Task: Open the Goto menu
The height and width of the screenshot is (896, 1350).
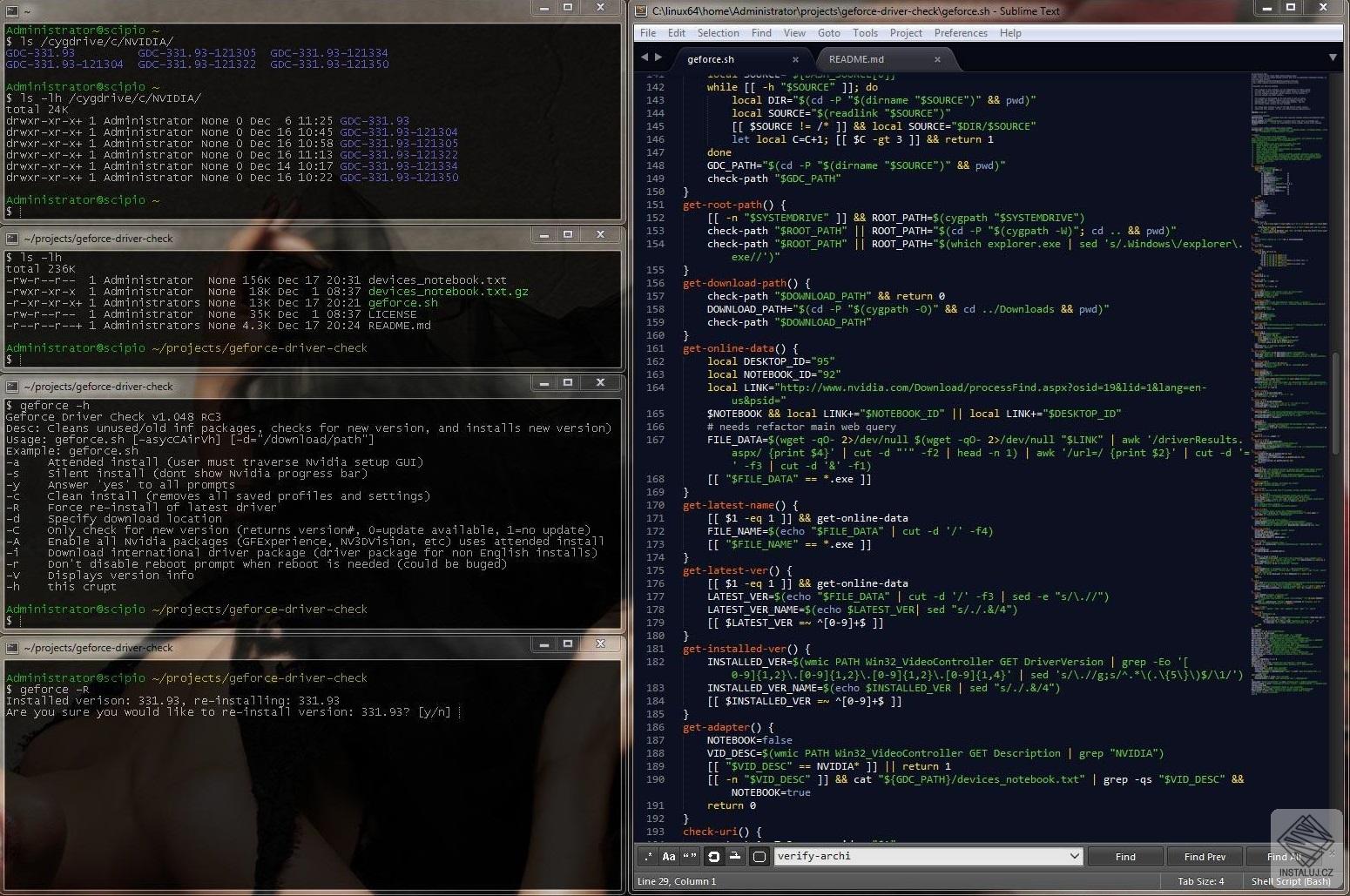Action: coord(829,33)
